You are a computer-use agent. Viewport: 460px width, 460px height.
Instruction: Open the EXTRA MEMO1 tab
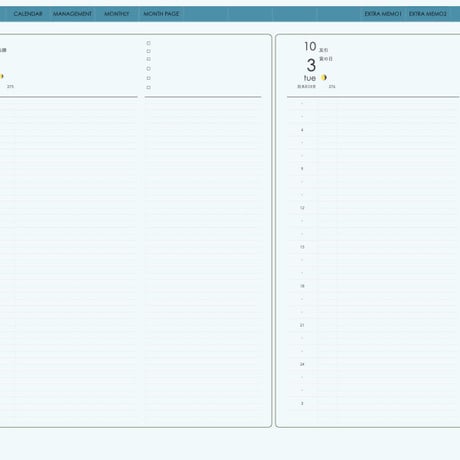383,14
